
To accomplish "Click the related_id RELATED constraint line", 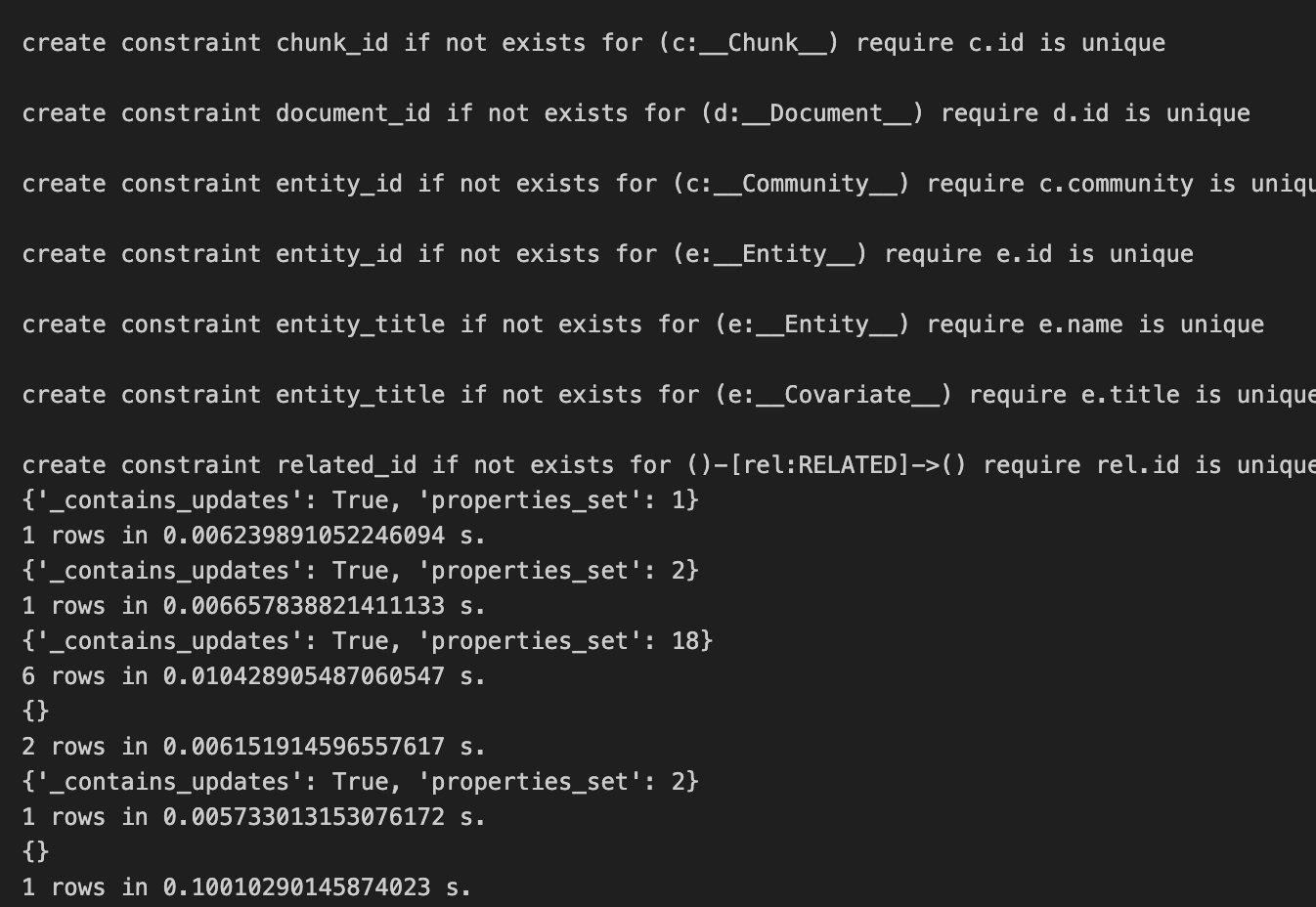I will pyautogui.click(x=669, y=465).
